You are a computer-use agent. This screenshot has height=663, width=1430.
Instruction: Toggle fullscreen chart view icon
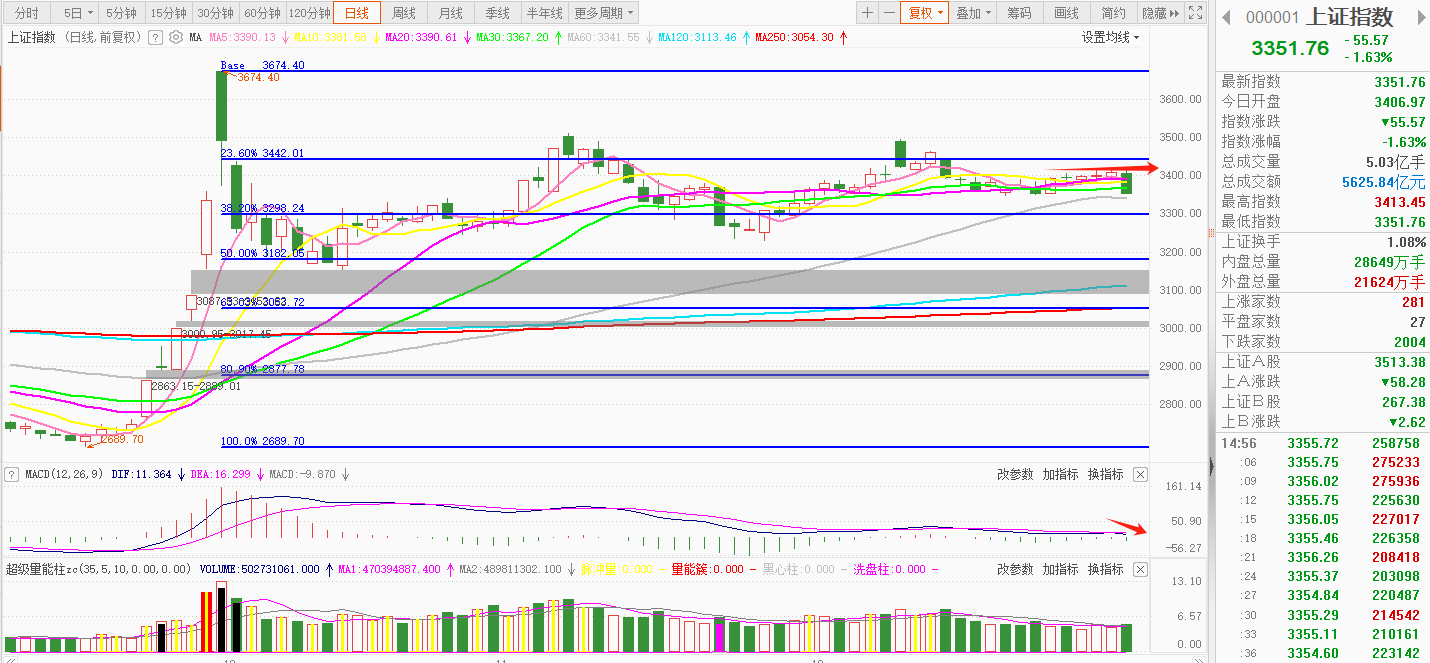click(x=1196, y=13)
